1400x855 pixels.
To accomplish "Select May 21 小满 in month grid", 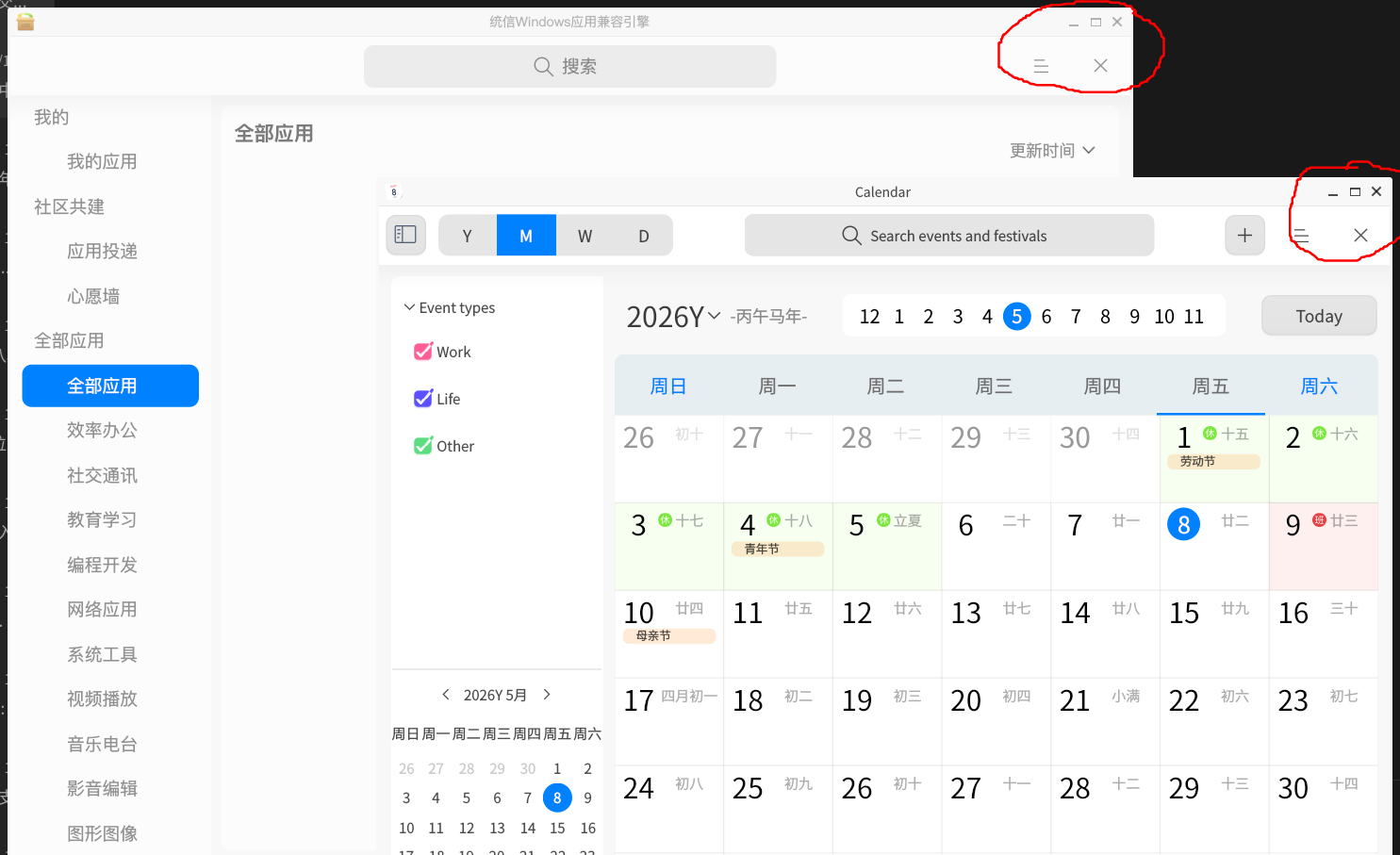I will pos(1105,721).
